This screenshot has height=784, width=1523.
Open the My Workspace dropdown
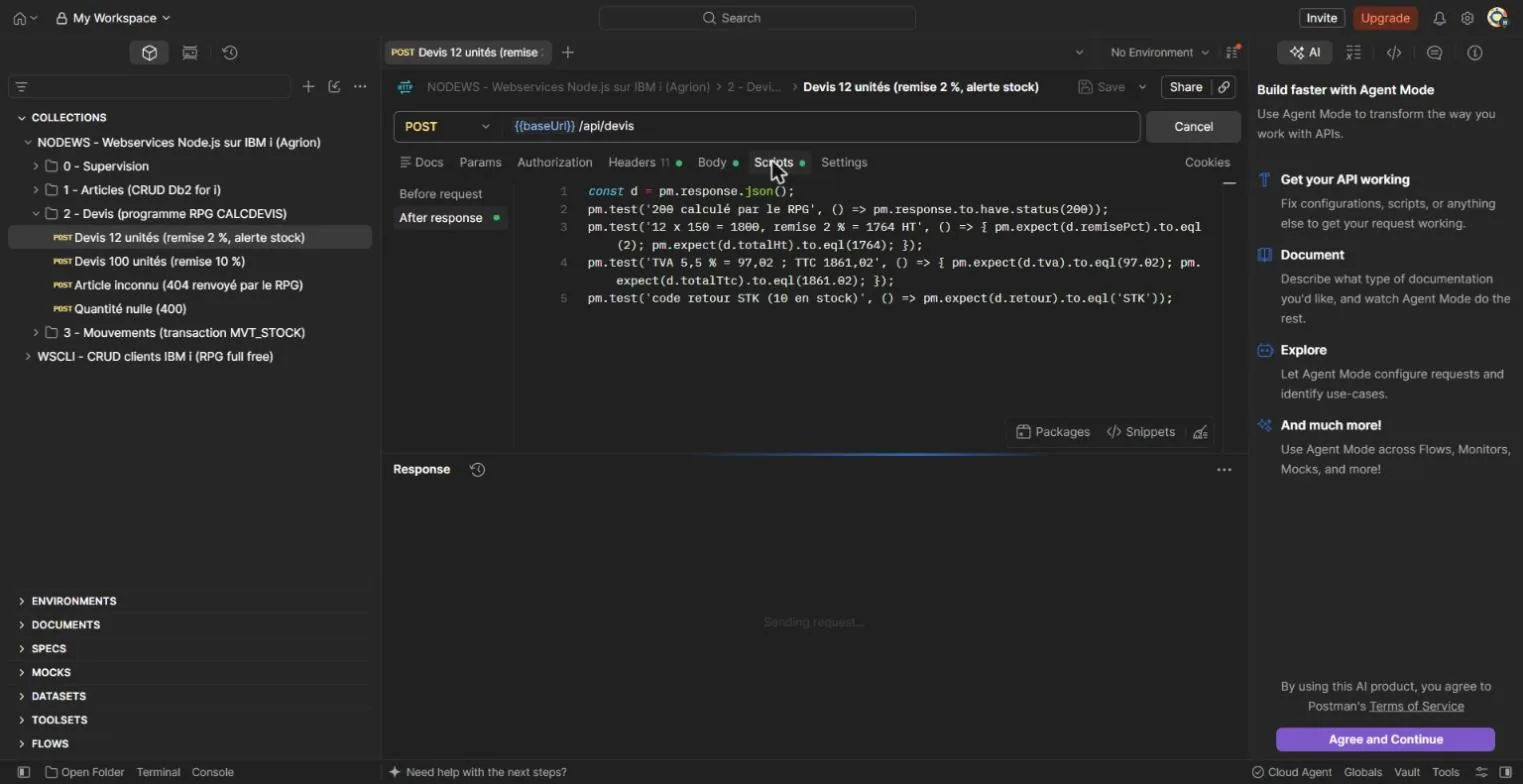point(113,18)
